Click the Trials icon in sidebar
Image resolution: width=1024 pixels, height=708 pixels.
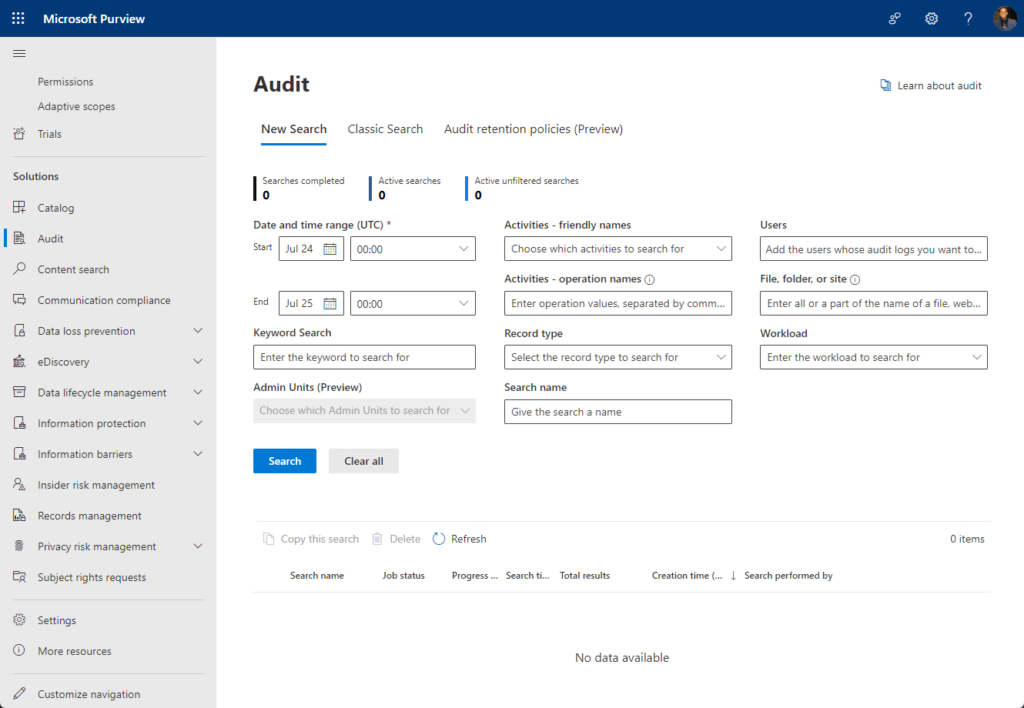[19, 134]
